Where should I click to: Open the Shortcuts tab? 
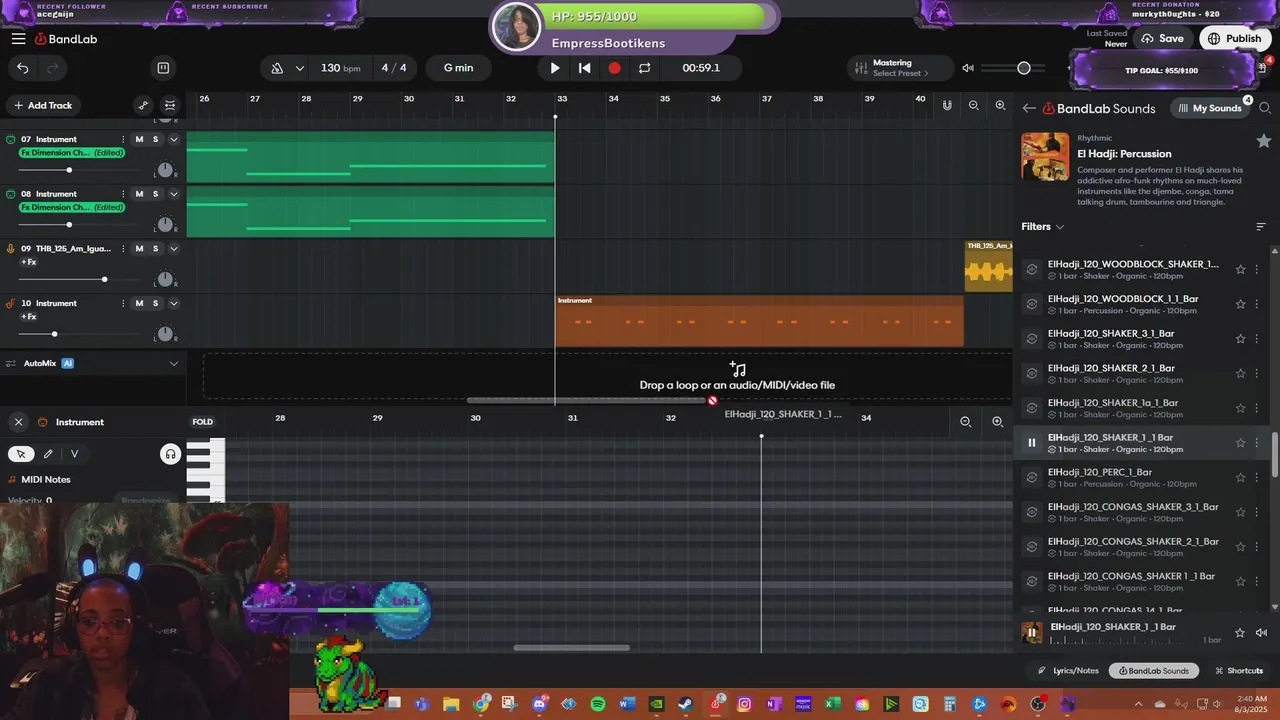click(1238, 671)
